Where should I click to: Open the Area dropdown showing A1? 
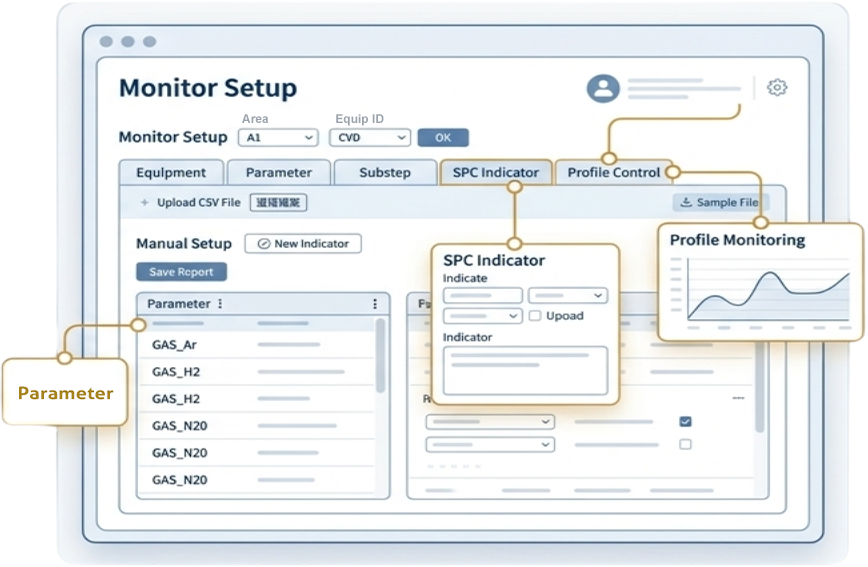[280, 138]
